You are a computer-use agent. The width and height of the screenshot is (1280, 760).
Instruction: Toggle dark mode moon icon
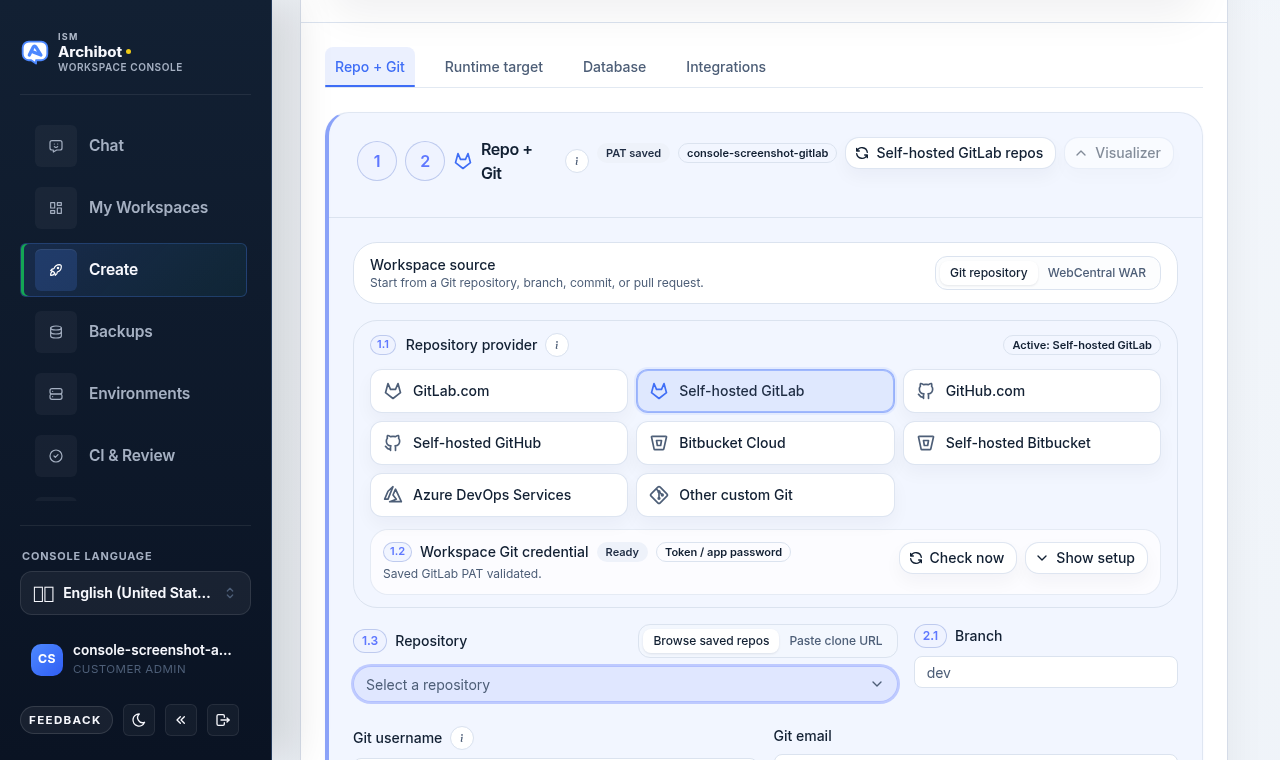[139, 720]
